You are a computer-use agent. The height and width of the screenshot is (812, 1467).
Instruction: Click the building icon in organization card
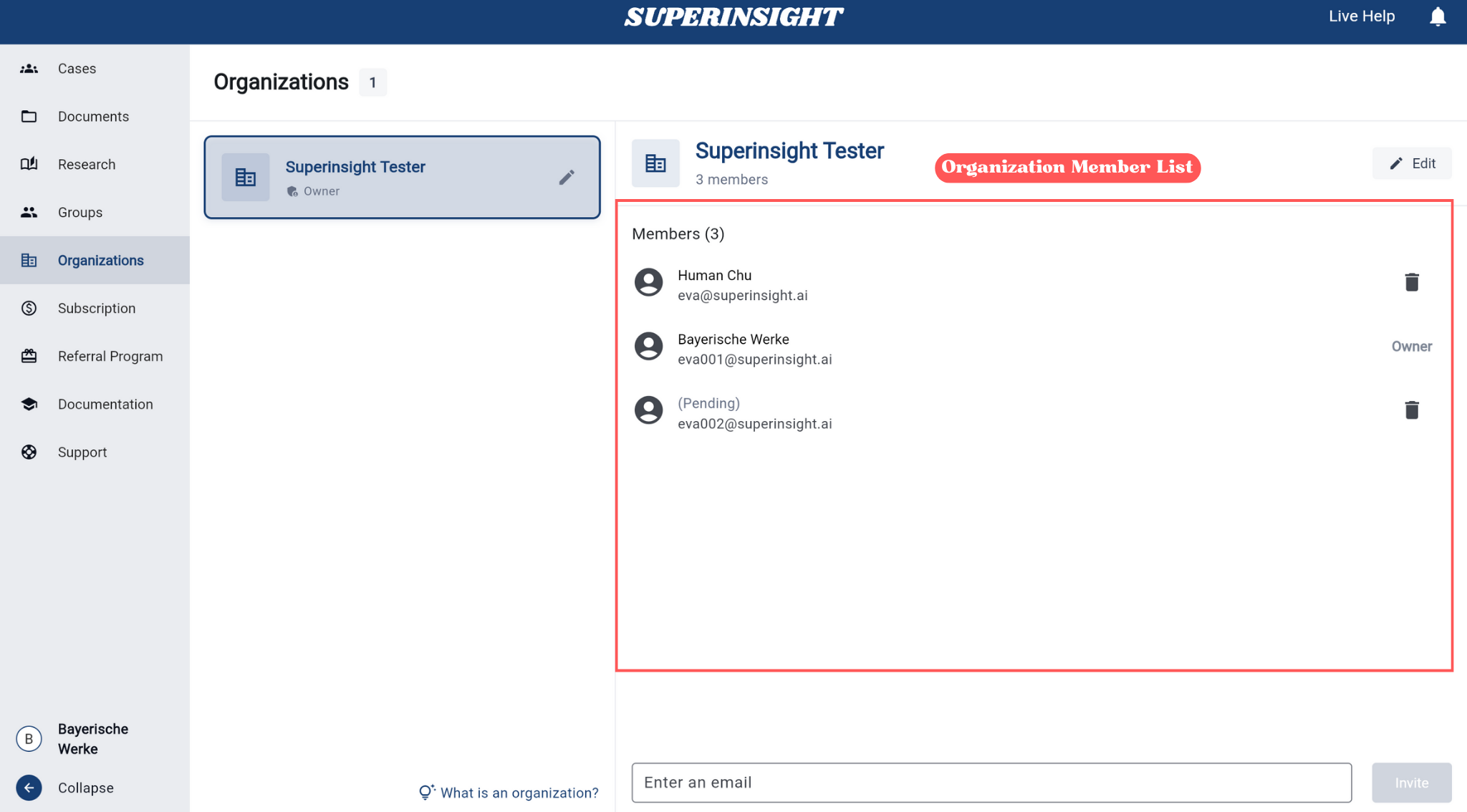click(246, 177)
